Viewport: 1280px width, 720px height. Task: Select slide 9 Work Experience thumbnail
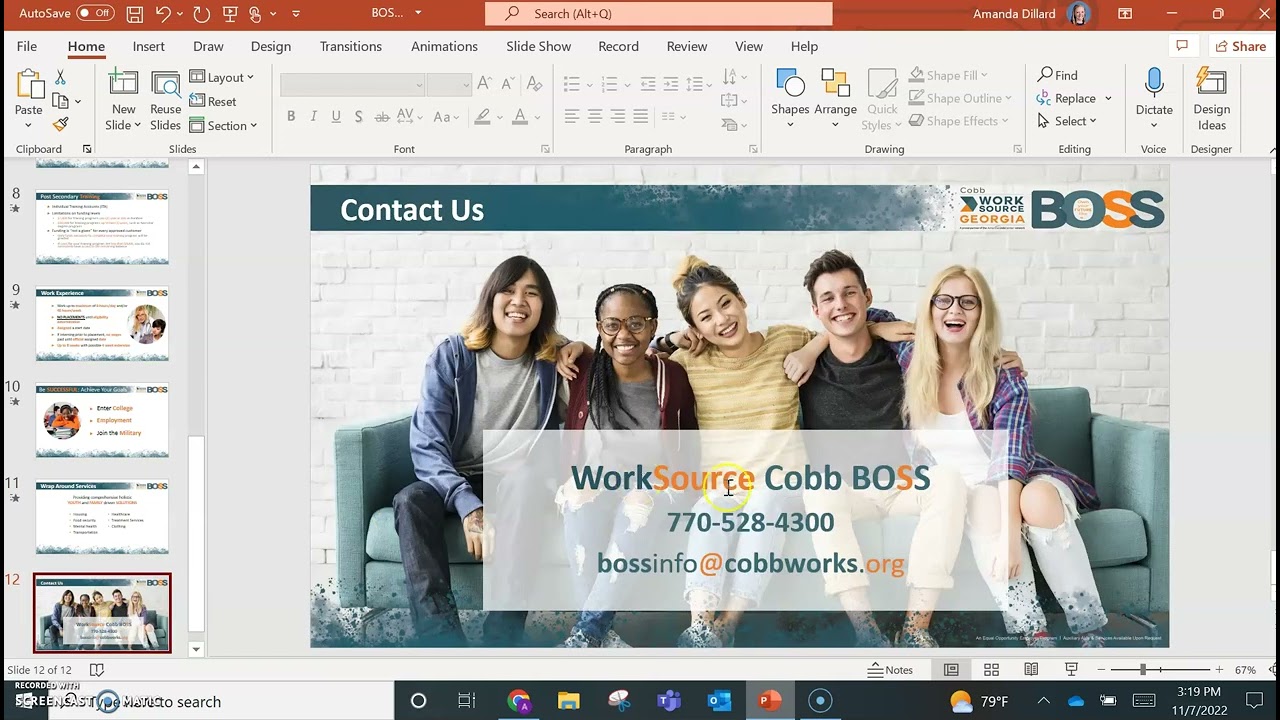coord(102,324)
